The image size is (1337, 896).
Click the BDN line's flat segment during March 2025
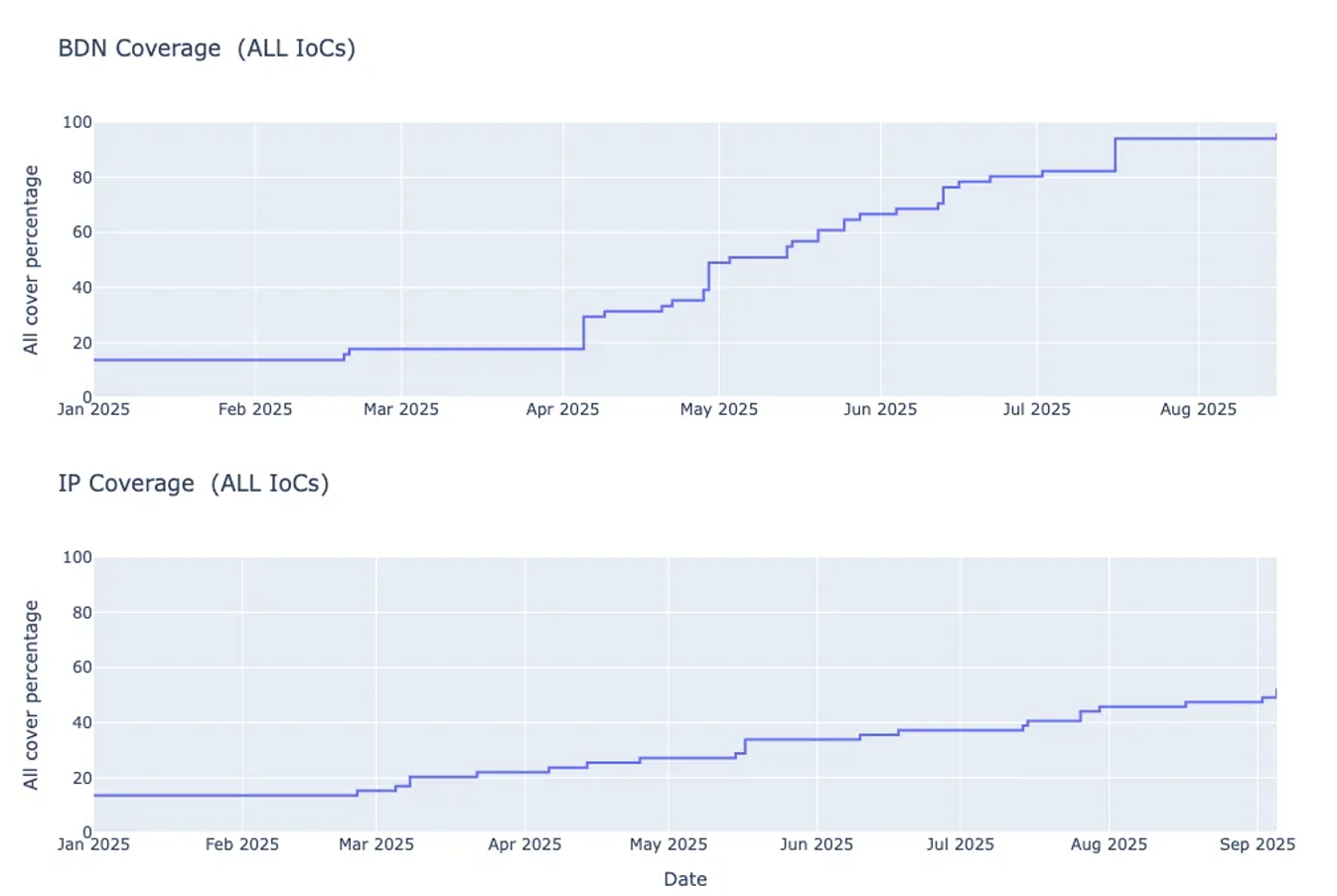click(467, 349)
